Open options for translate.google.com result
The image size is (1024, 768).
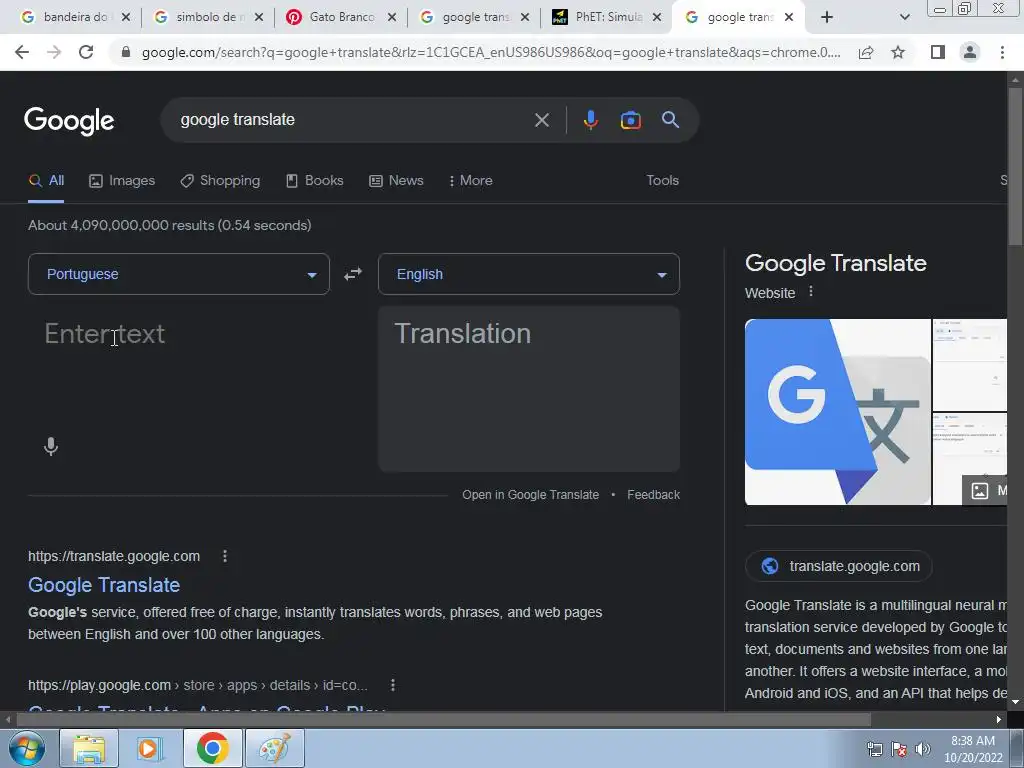click(225, 556)
